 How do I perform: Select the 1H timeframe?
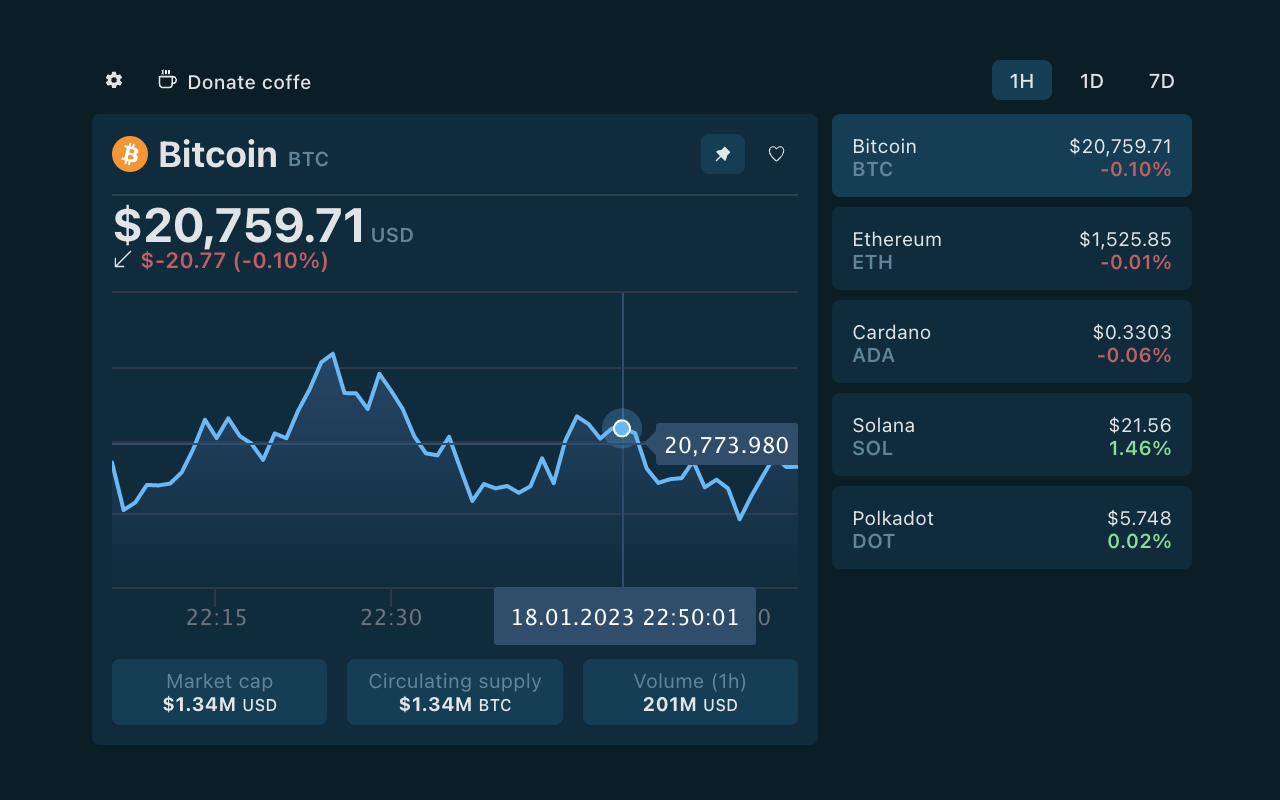pyautogui.click(x=1021, y=80)
